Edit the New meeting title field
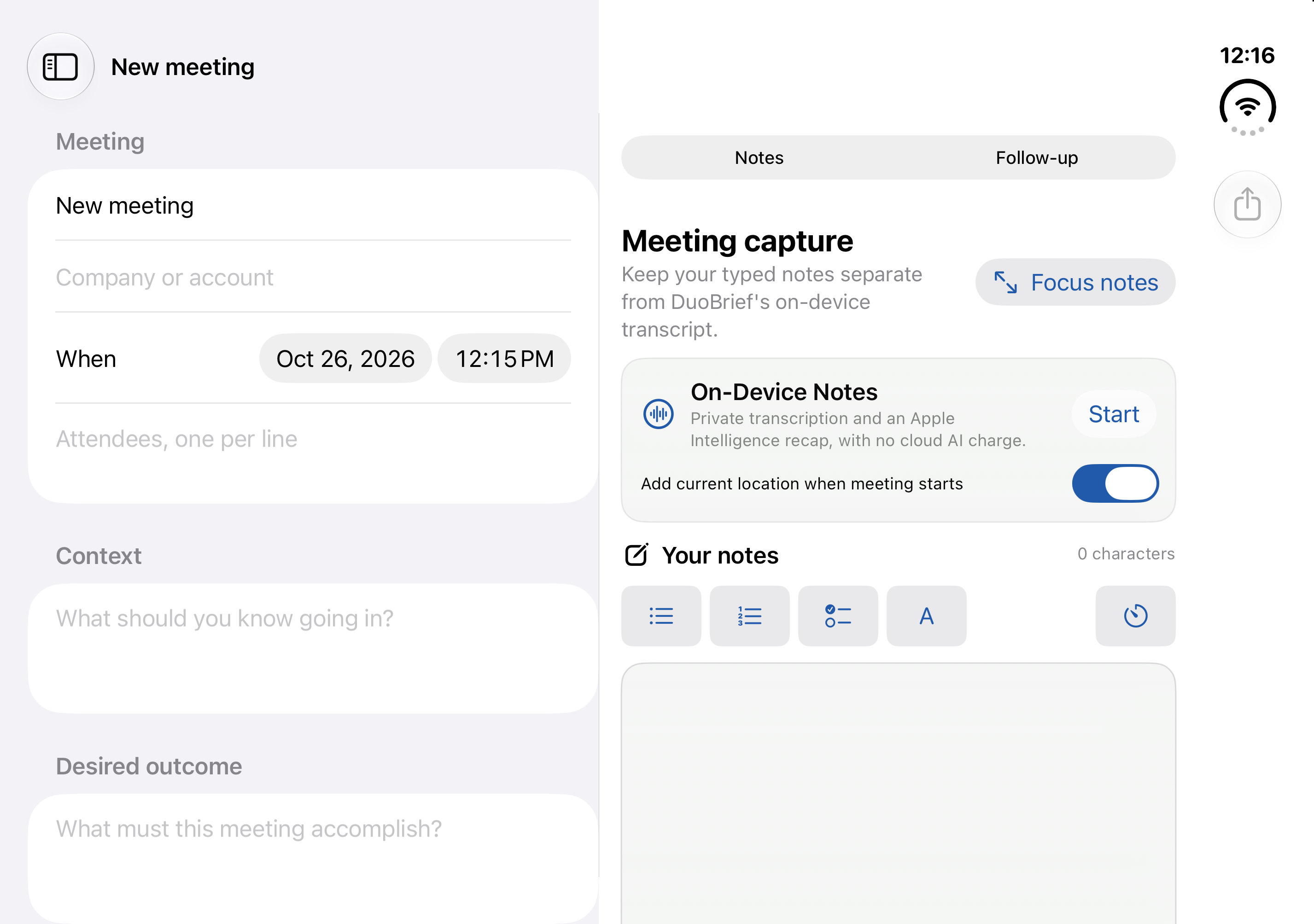Screen dimensions: 1314x924 coord(313,205)
